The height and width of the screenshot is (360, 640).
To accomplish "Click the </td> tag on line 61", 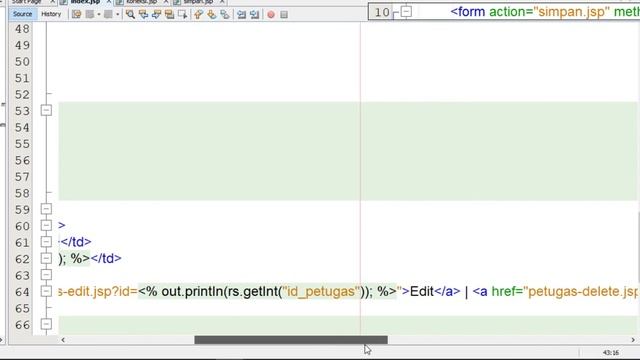I will 76,242.
